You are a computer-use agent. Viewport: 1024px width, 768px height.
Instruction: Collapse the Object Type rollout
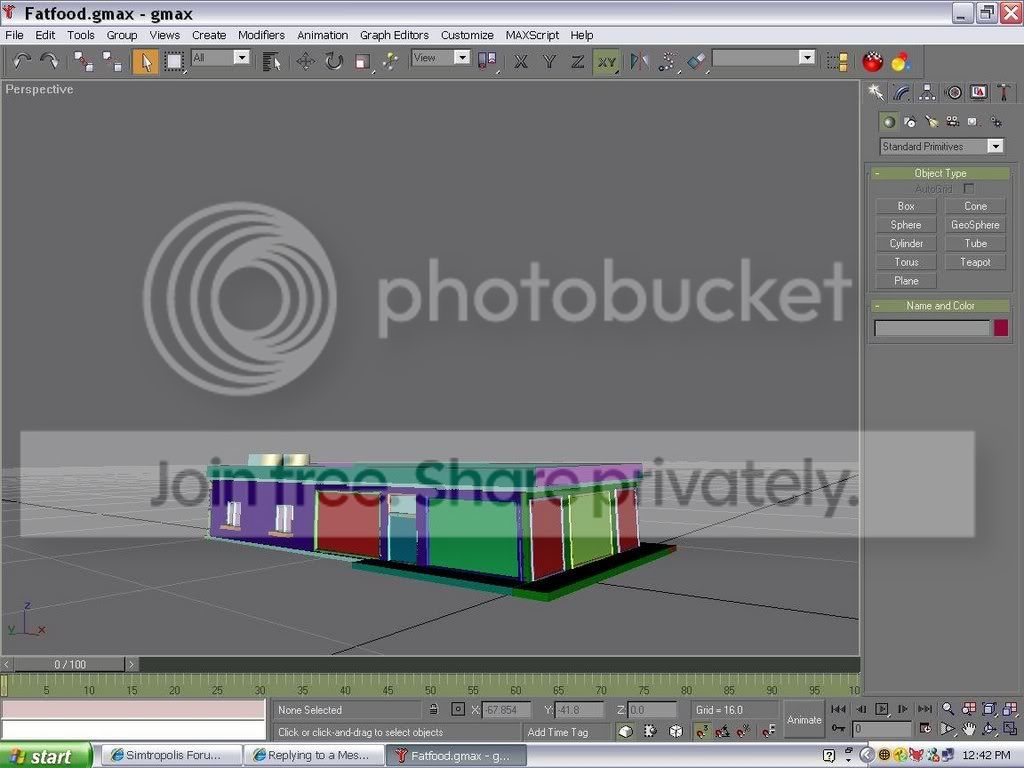point(940,173)
